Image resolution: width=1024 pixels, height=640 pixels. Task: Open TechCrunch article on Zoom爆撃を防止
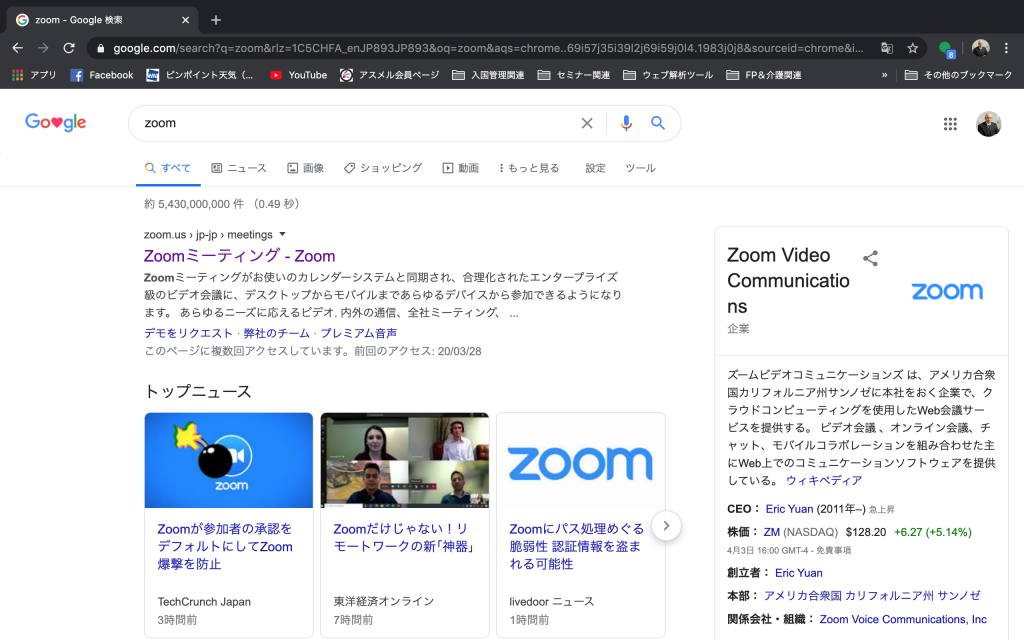225,546
